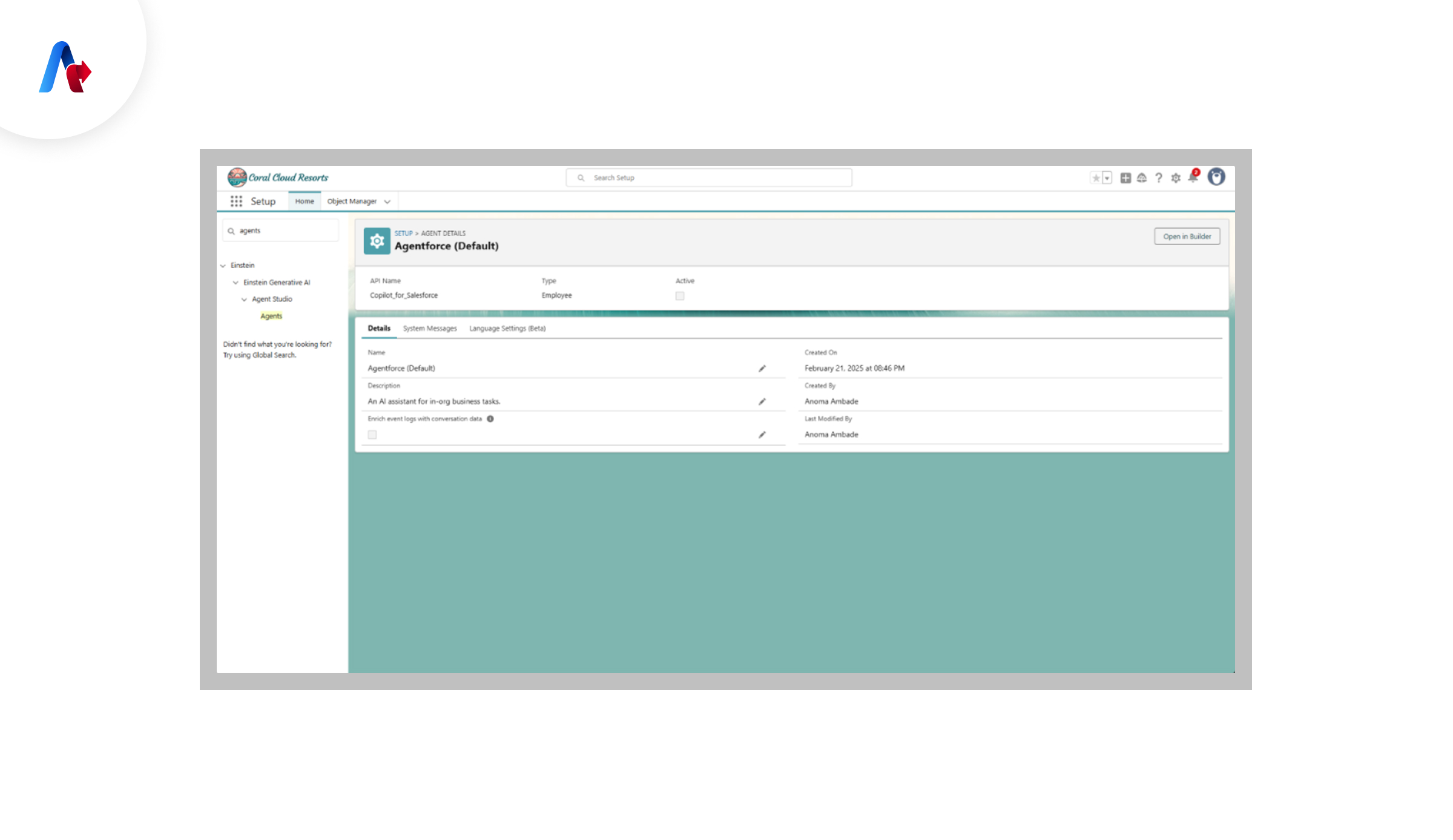Edit the Description field pencil icon
Viewport: 1453px width, 840px height.
pyautogui.click(x=762, y=402)
